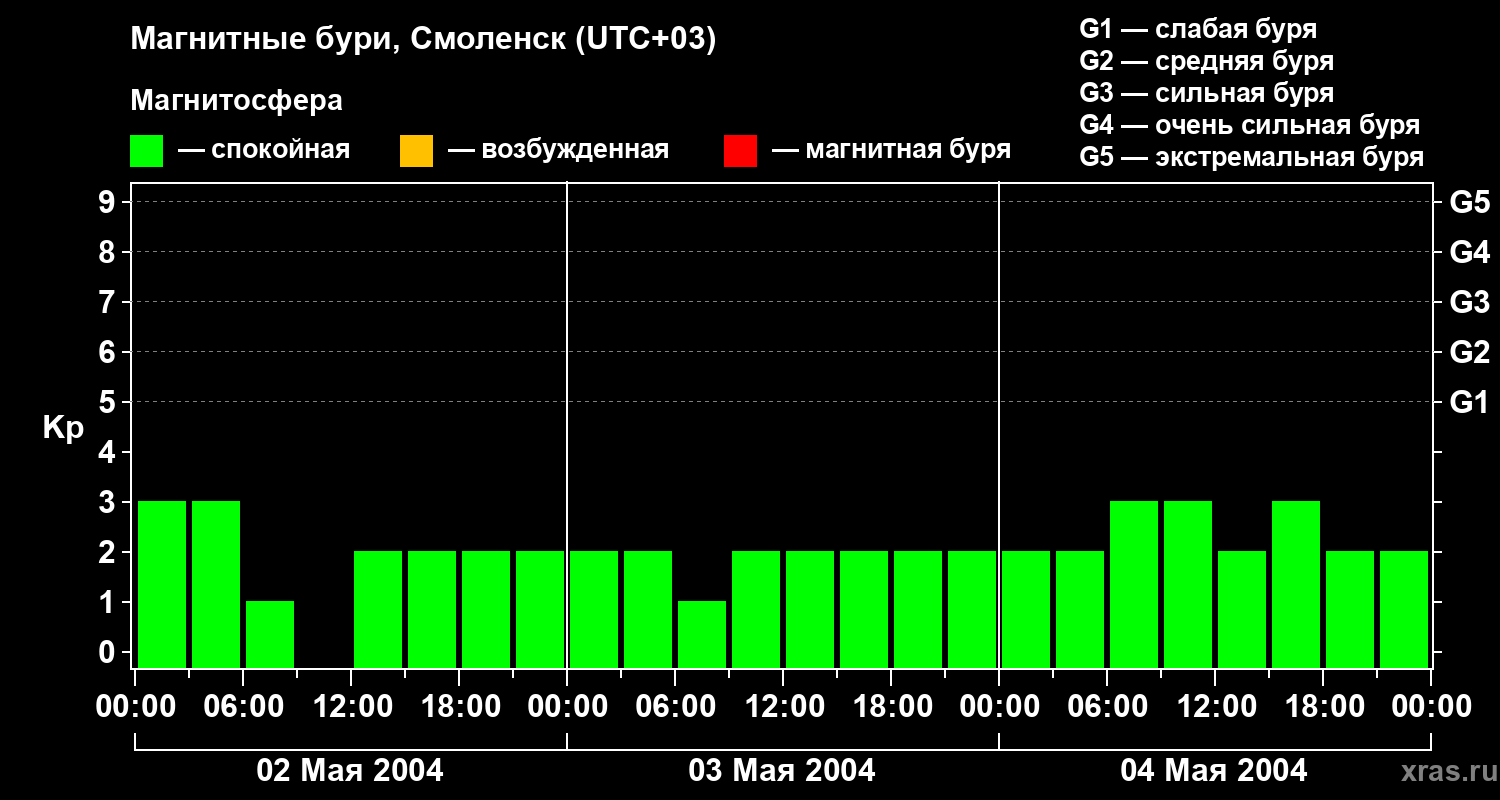1500x800 pixels.
Task: Click the 06:00 time label for 02 Мая
Action: [x=243, y=707]
